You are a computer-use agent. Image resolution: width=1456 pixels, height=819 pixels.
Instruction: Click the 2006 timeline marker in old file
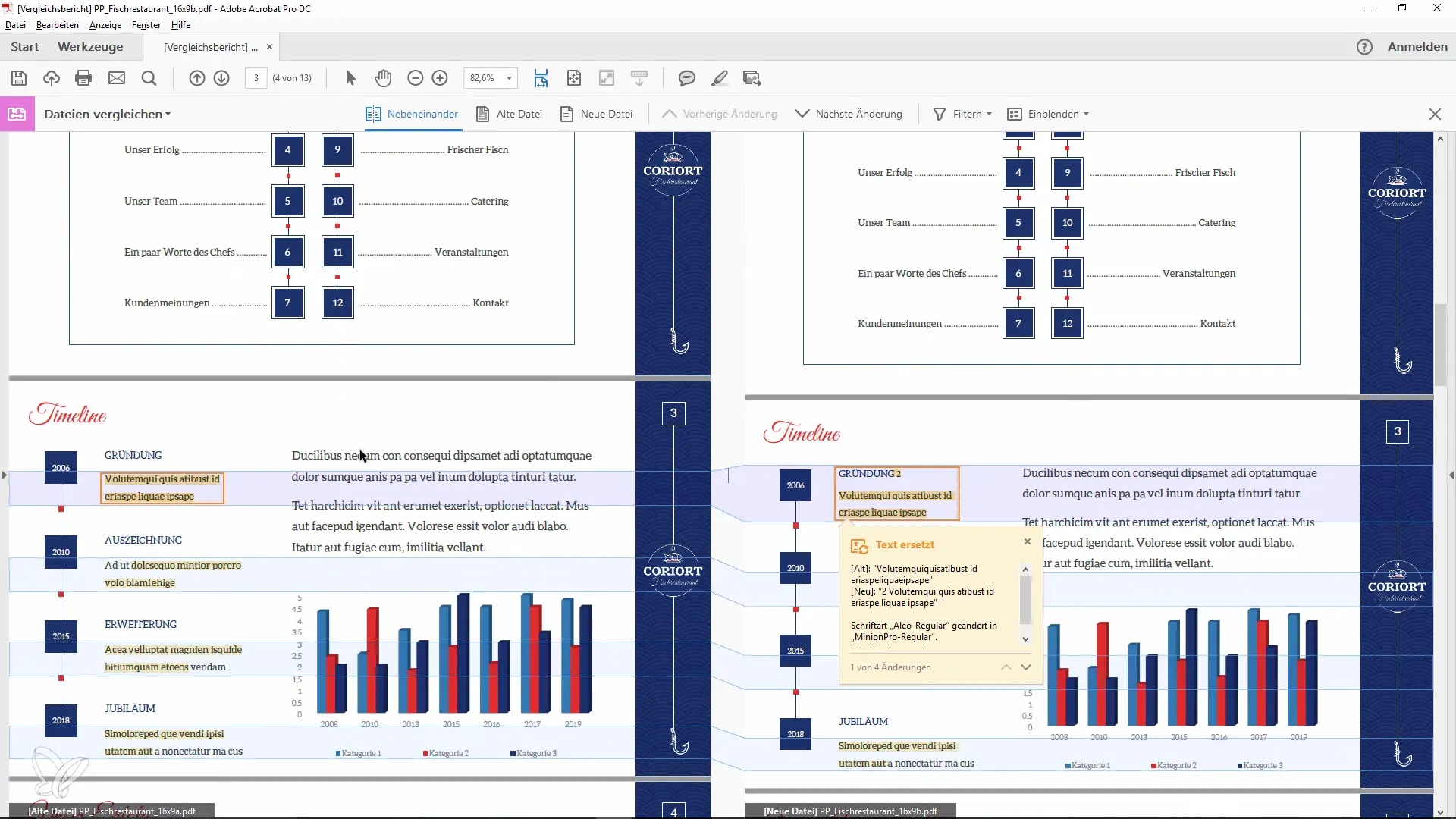pos(61,468)
